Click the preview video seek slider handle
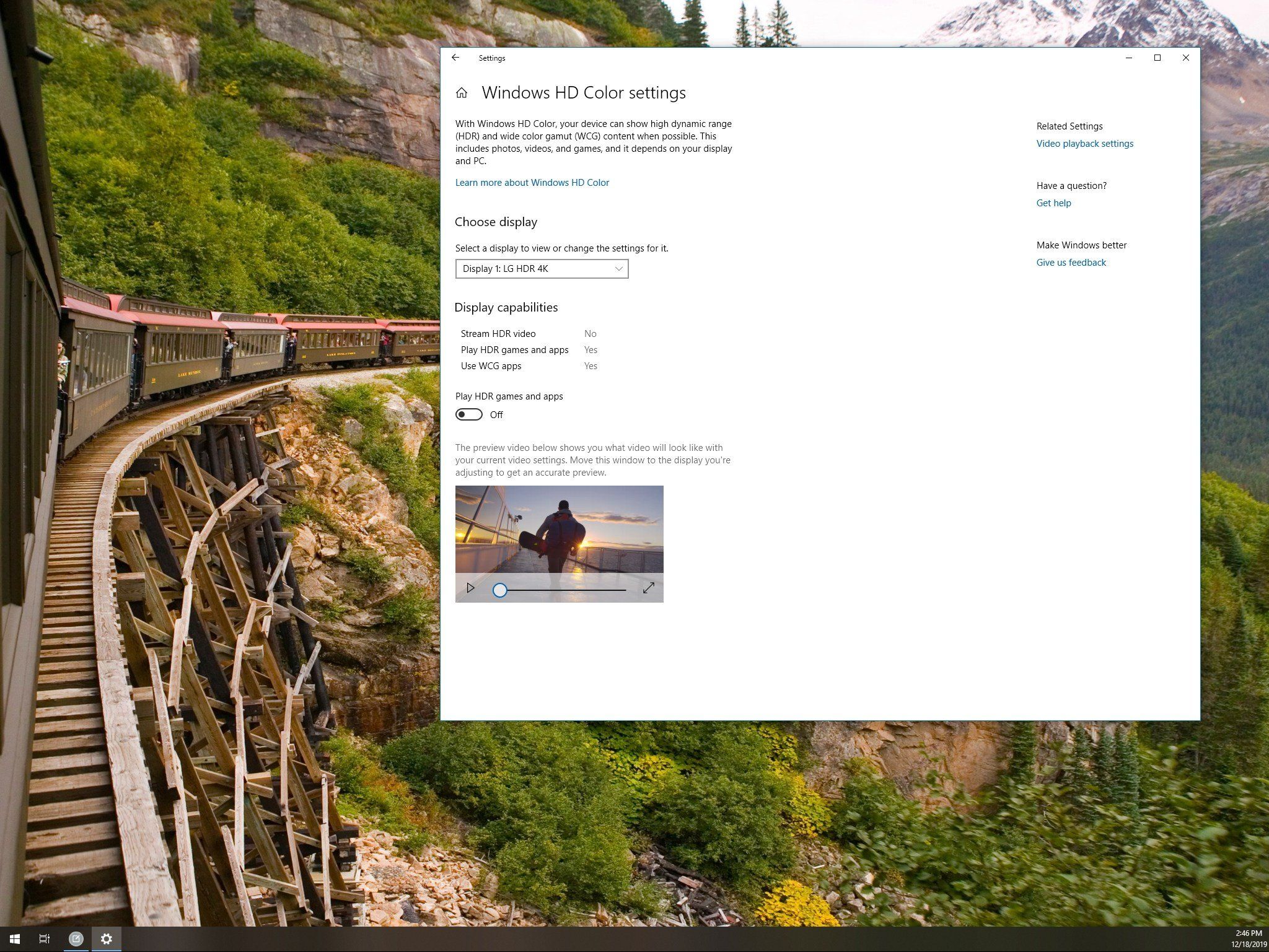The width and height of the screenshot is (1269, 952). point(500,590)
